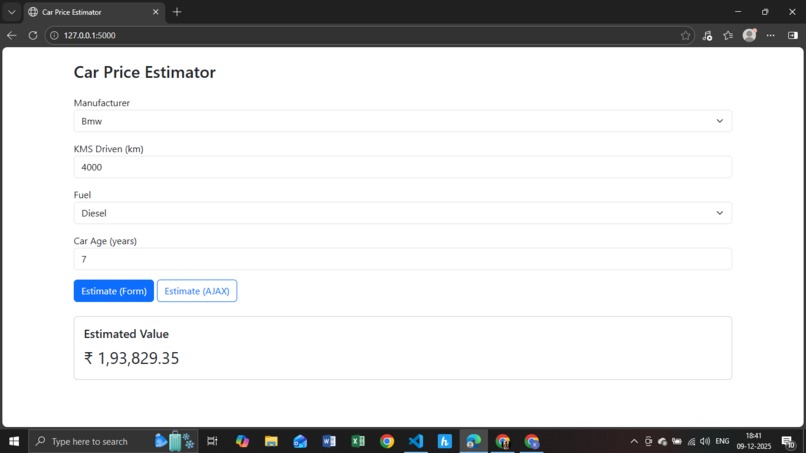
Task: Select the estimated value ₹ 1,93,829.35 text
Action: (x=132, y=358)
